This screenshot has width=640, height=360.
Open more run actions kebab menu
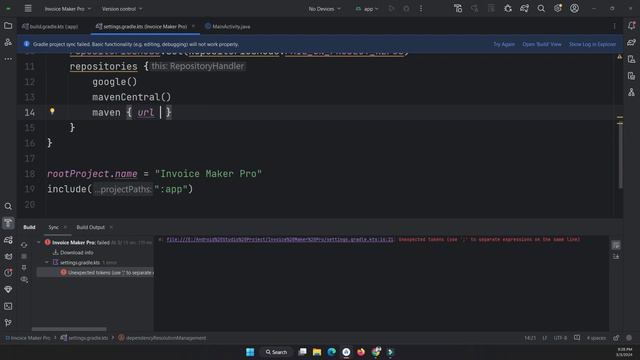click(x=421, y=9)
